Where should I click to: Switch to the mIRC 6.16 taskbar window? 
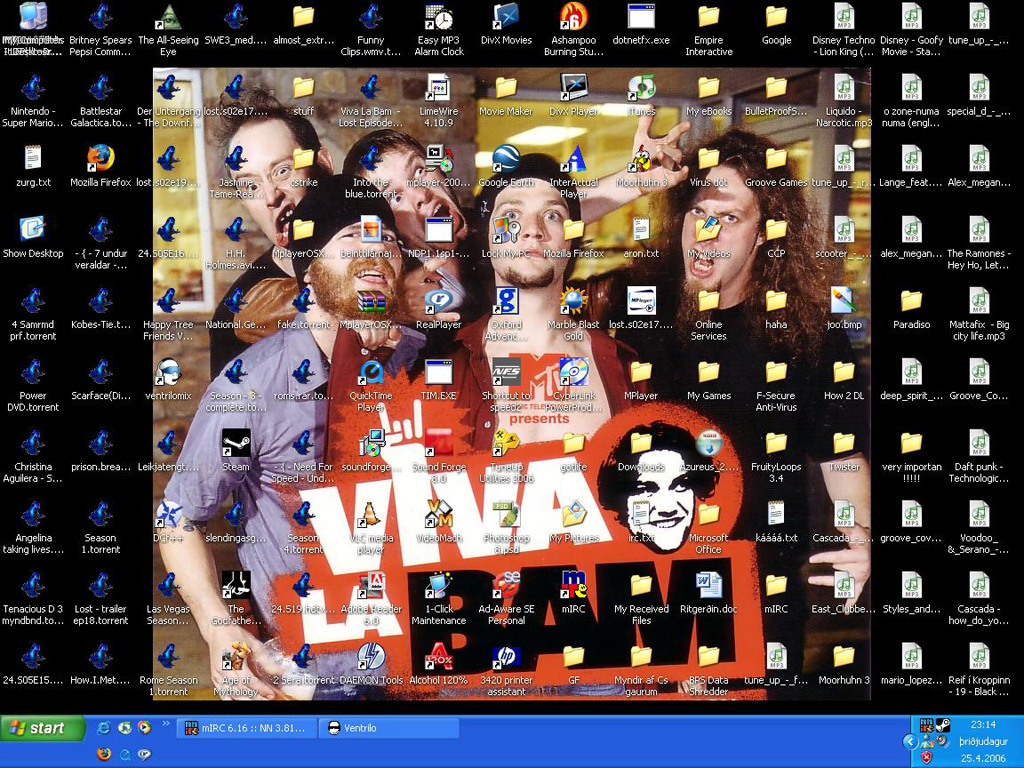[x=246, y=728]
